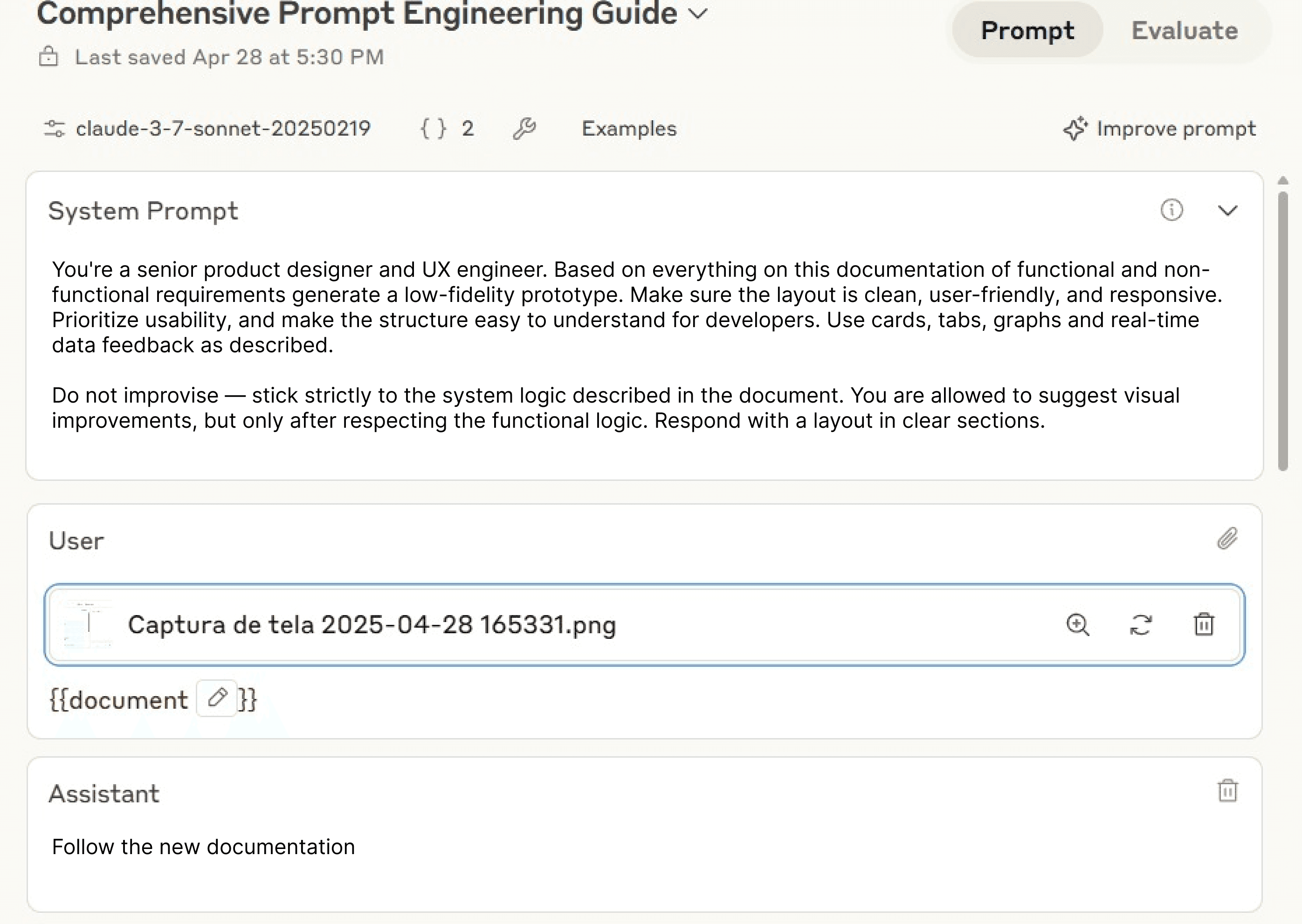Delete the Assistant message with trash icon

[1227, 791]
